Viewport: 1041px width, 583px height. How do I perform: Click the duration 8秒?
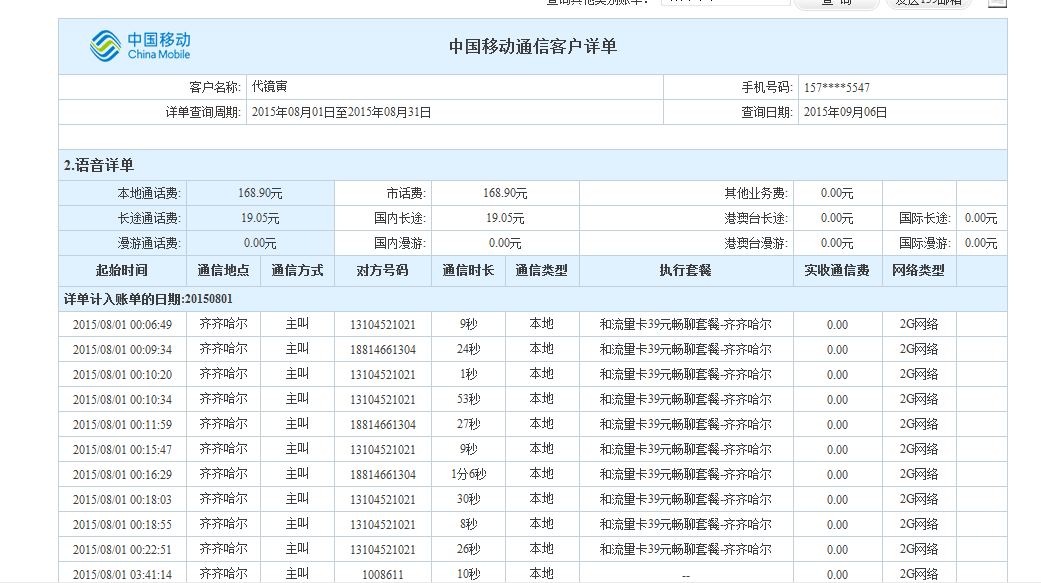[x=468, y=525]
